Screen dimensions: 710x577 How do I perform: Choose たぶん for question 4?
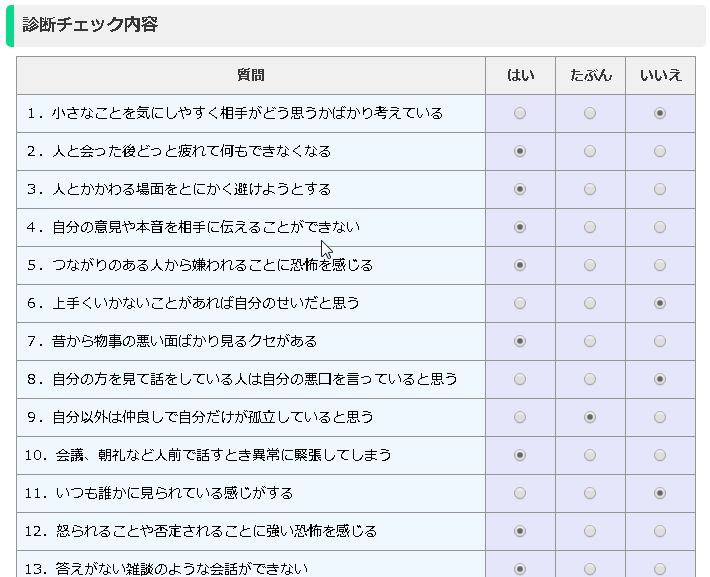590,228
